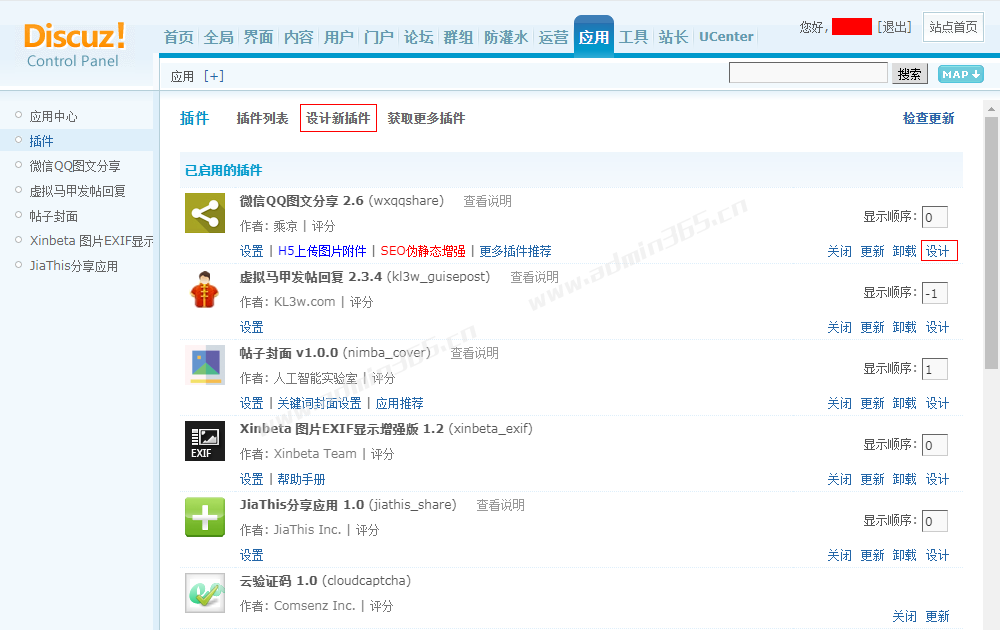Open the 全局 top menu

(219, 37)
